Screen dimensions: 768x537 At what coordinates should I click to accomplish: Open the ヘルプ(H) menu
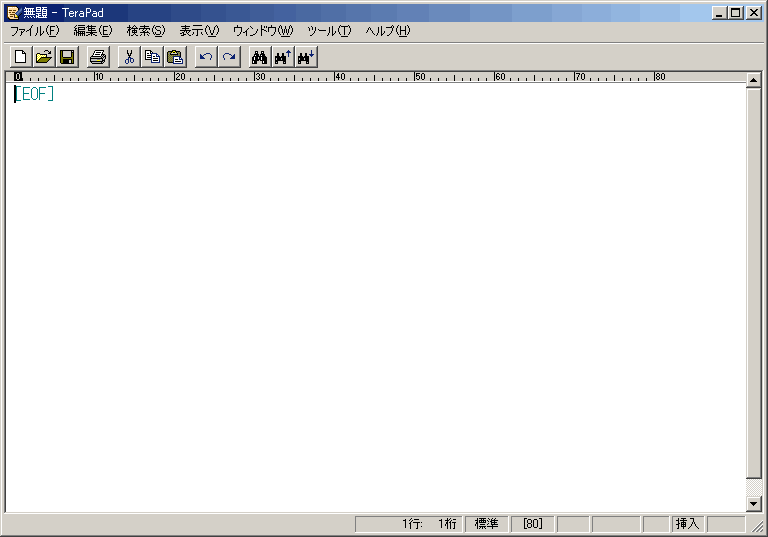[x=387, y=31]
